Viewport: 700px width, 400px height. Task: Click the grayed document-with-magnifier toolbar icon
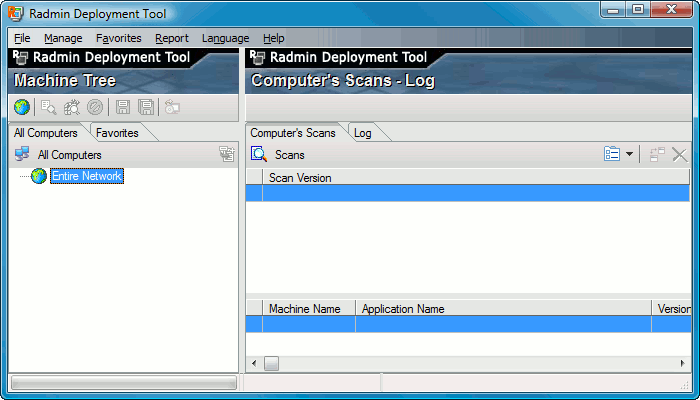(48, 107)
